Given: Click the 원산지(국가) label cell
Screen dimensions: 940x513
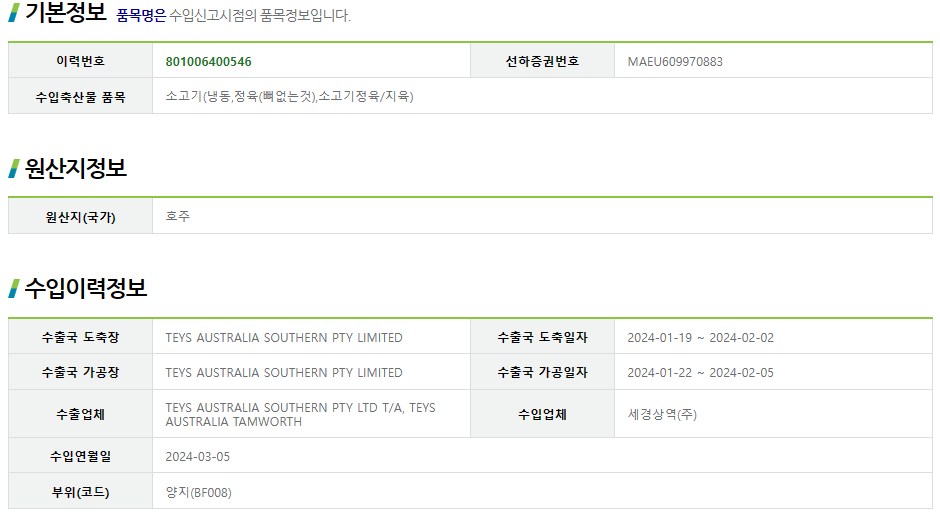Looking at the screenshot, I should (x=80, y=216).
